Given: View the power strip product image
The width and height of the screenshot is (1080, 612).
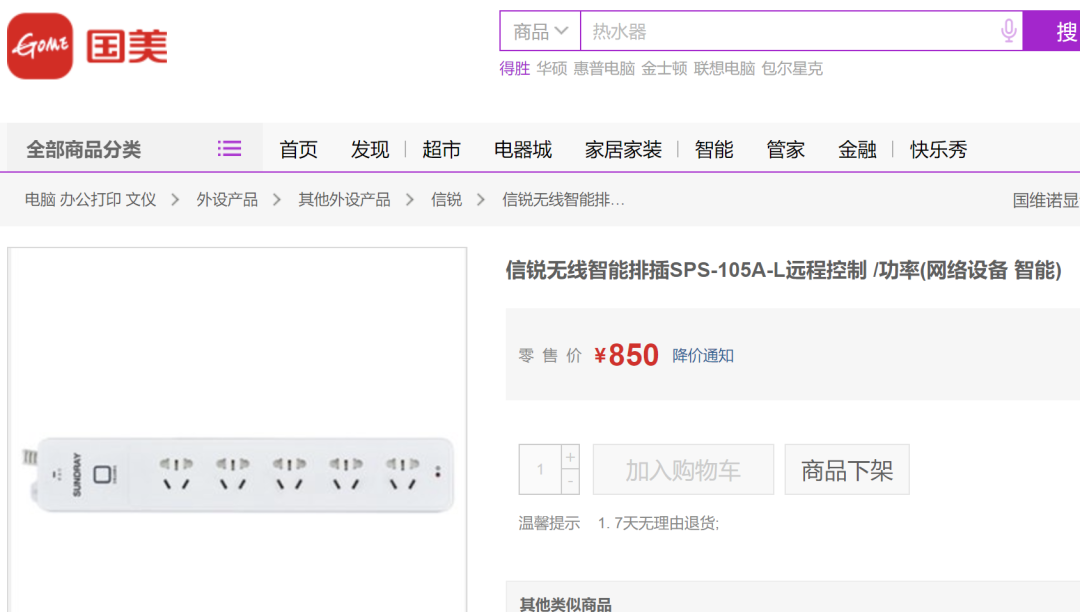Looking at the screenshot, I should pos(237,474).
